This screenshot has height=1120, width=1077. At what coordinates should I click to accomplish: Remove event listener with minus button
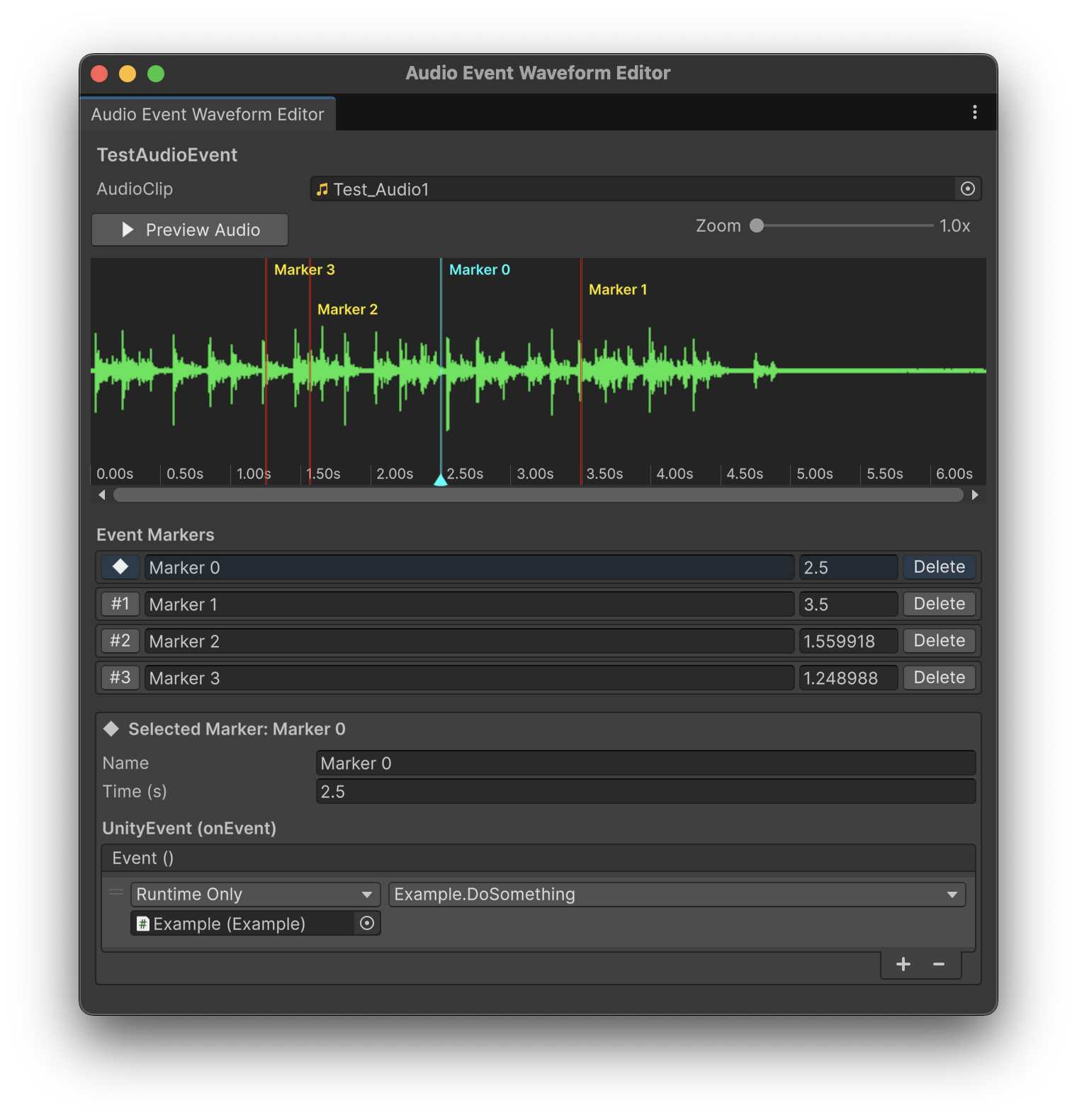[x=939, y=964]
